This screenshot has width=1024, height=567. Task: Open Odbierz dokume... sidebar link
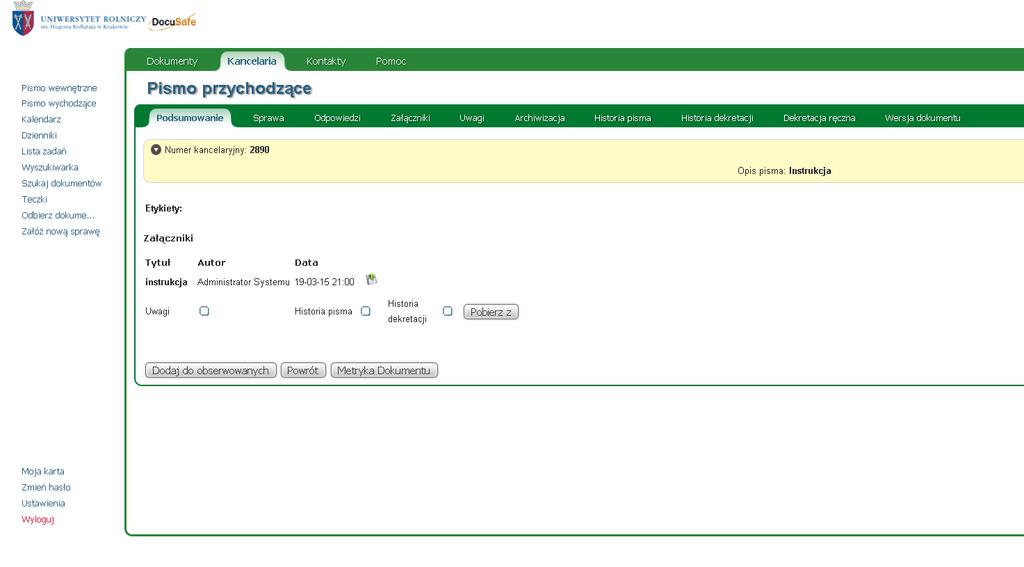[x=58, y=216]
